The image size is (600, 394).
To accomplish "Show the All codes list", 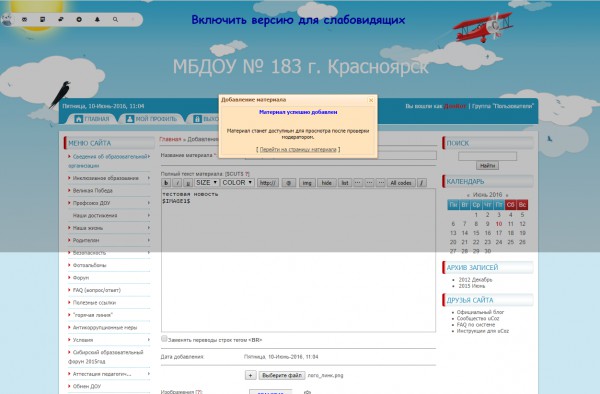I will [401, 183].
